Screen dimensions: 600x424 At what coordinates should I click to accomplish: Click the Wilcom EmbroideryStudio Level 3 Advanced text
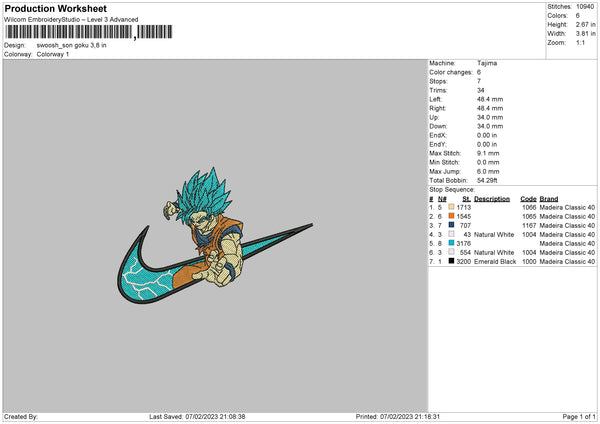coord(71,20)
